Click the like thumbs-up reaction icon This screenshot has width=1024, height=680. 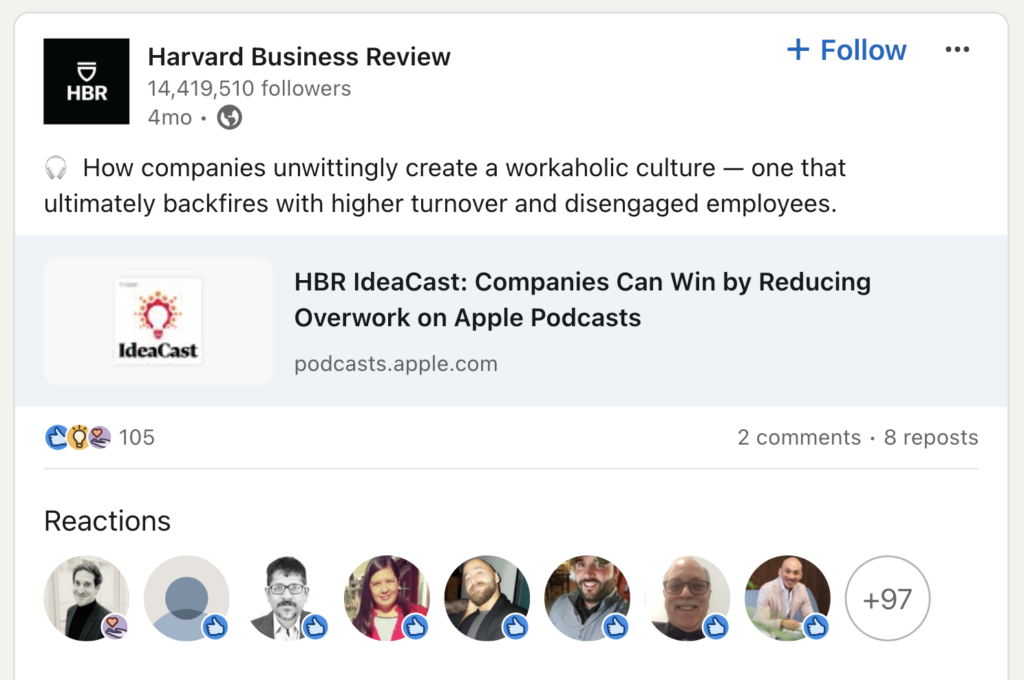point(57,437)
